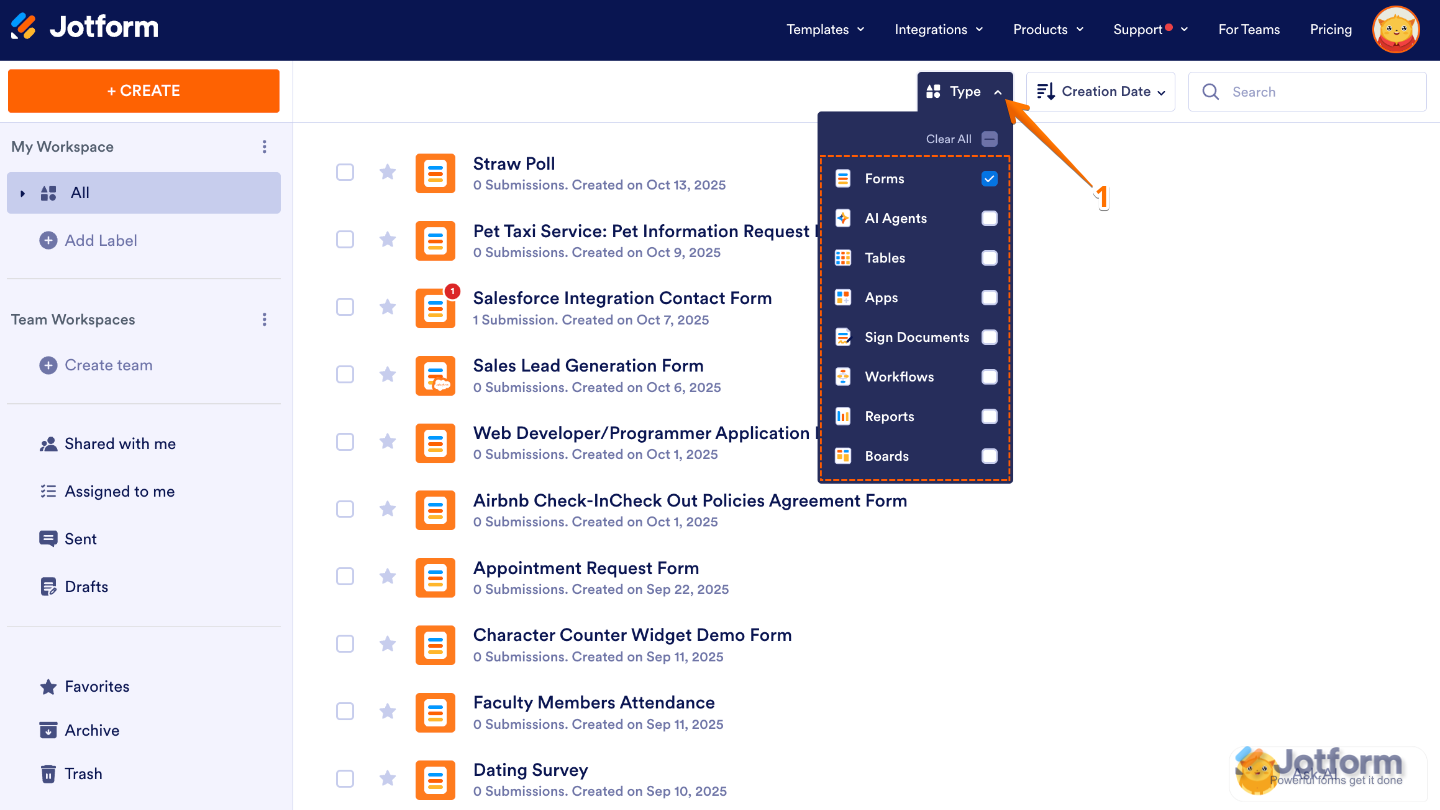Click Clear All in the filter panel

(x=948, y=139)
